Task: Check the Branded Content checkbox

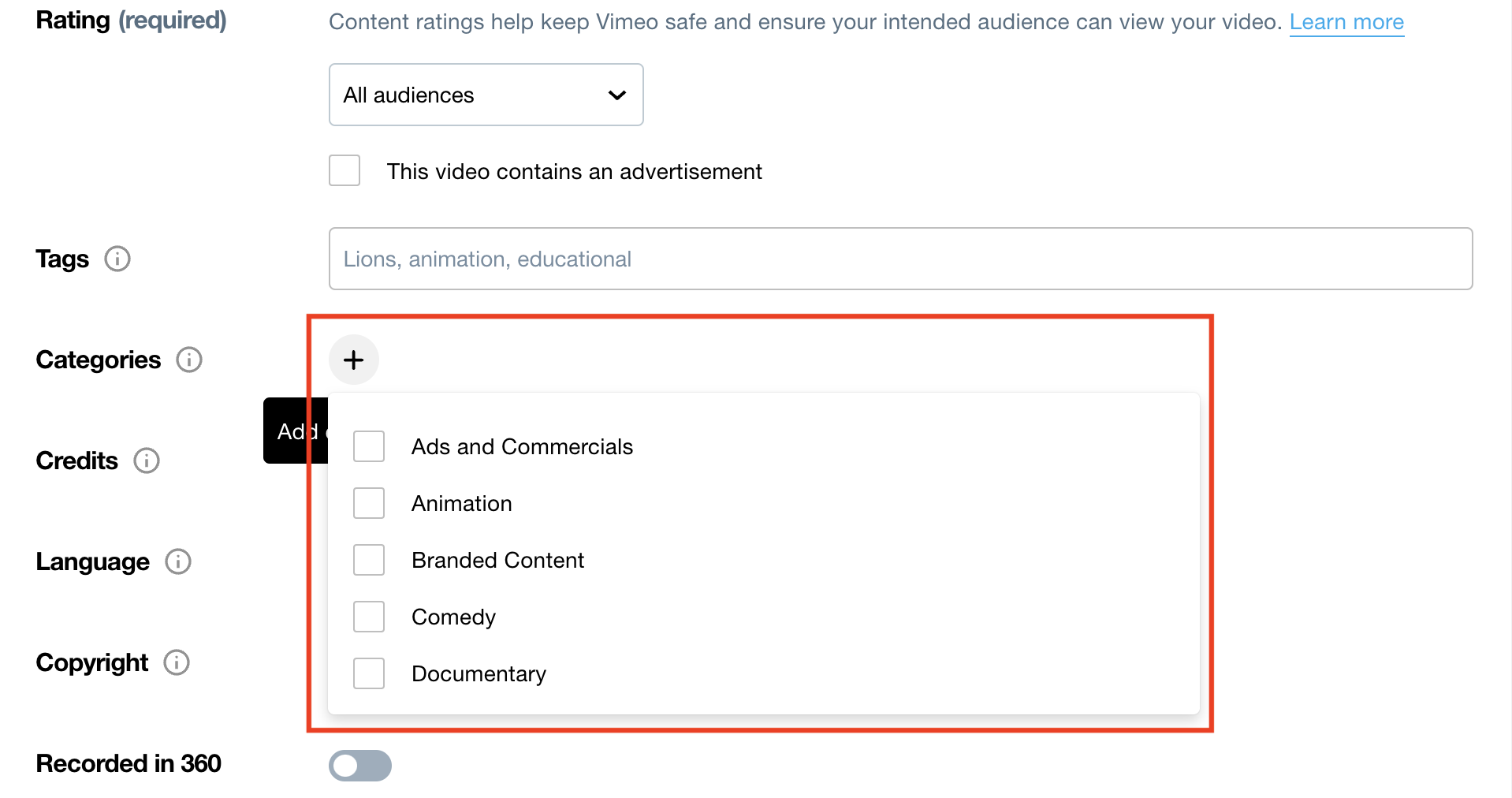Action: click(369, 560)
